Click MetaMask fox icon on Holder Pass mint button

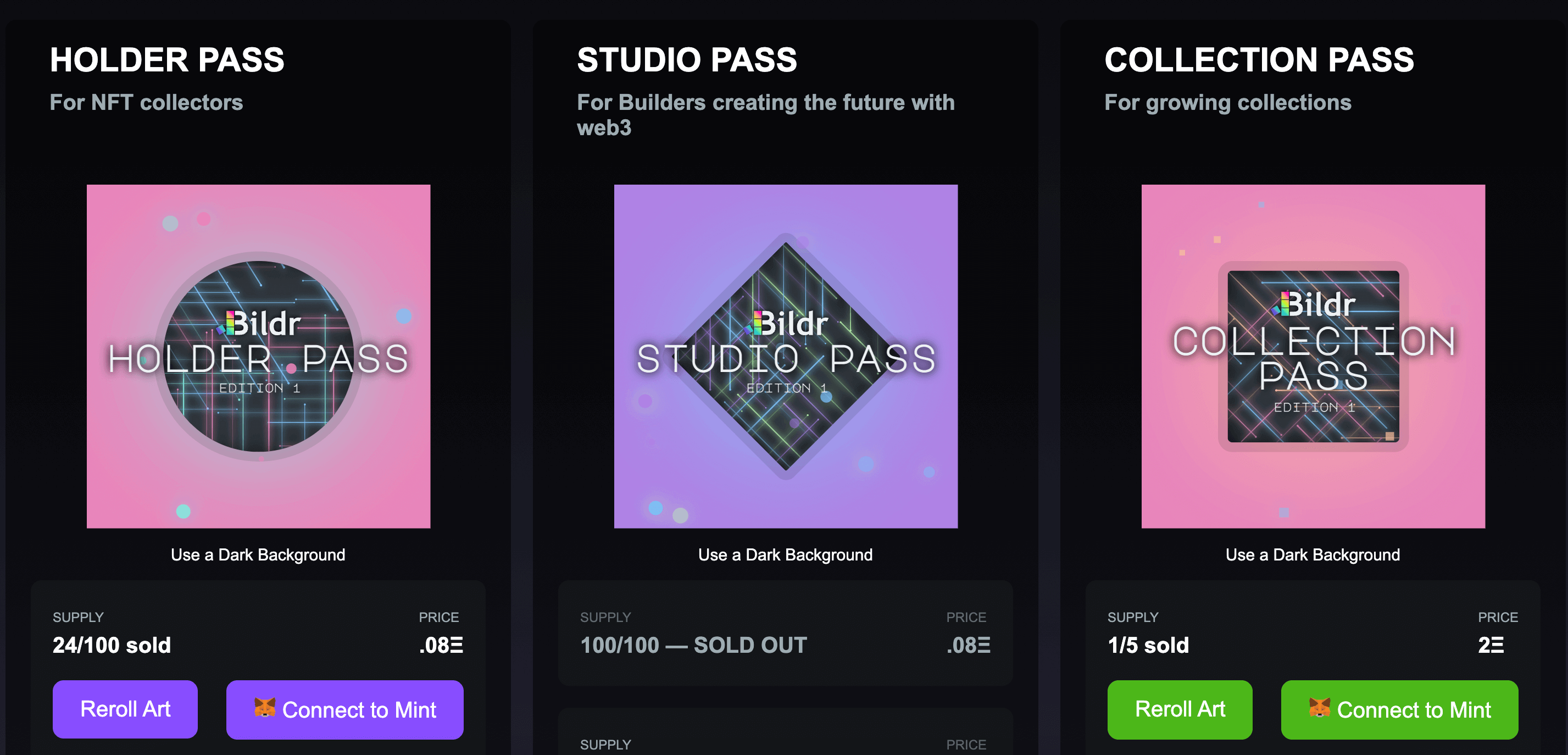(265, 708)
